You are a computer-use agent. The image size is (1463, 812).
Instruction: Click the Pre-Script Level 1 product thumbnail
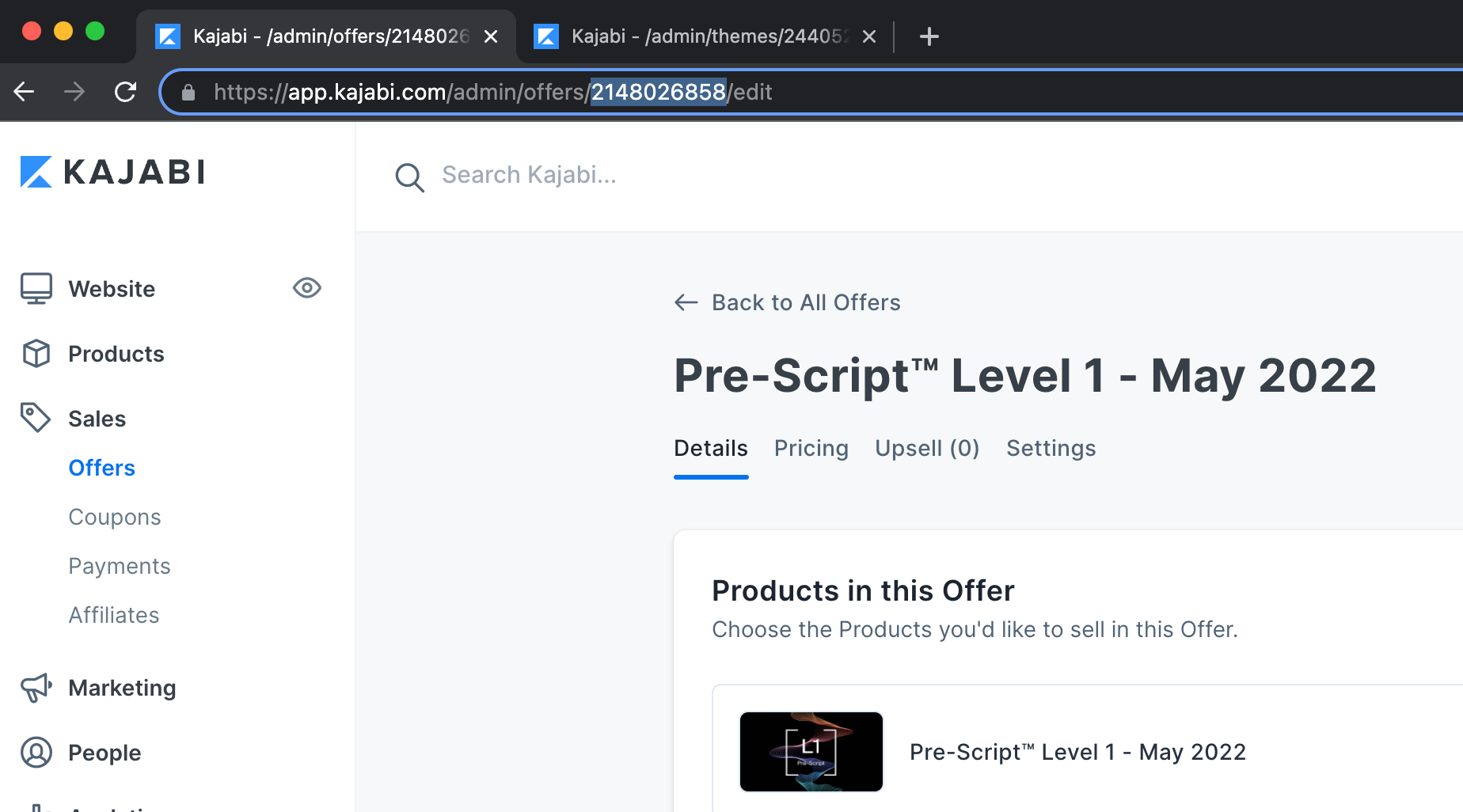click(811, 752)
